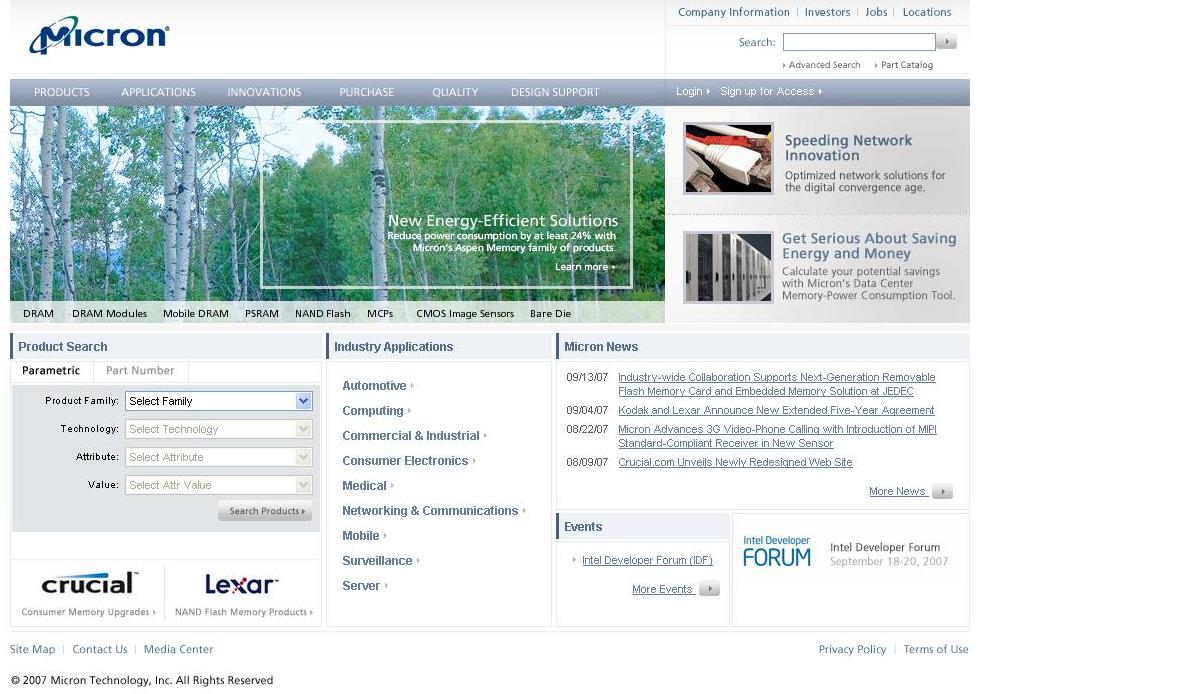Open the DESIGN SUPPORT menu
This screenshot has height=694, width=1185.
click(x=555, y=92)
